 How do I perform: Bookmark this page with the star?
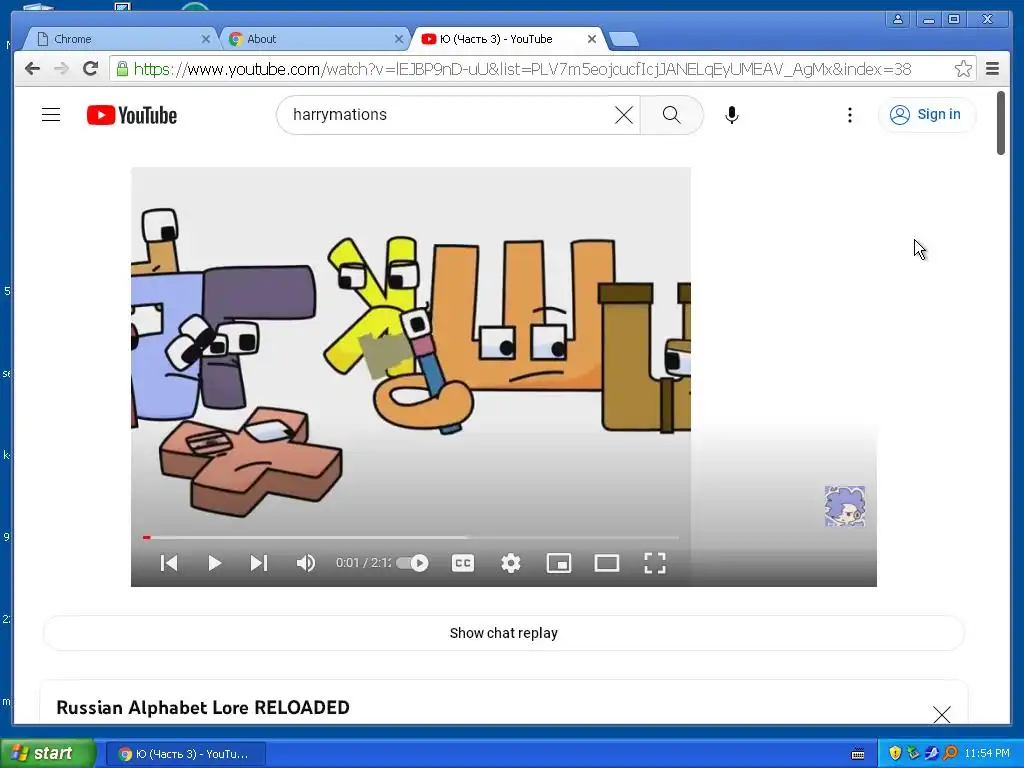[x=963, y=69]
